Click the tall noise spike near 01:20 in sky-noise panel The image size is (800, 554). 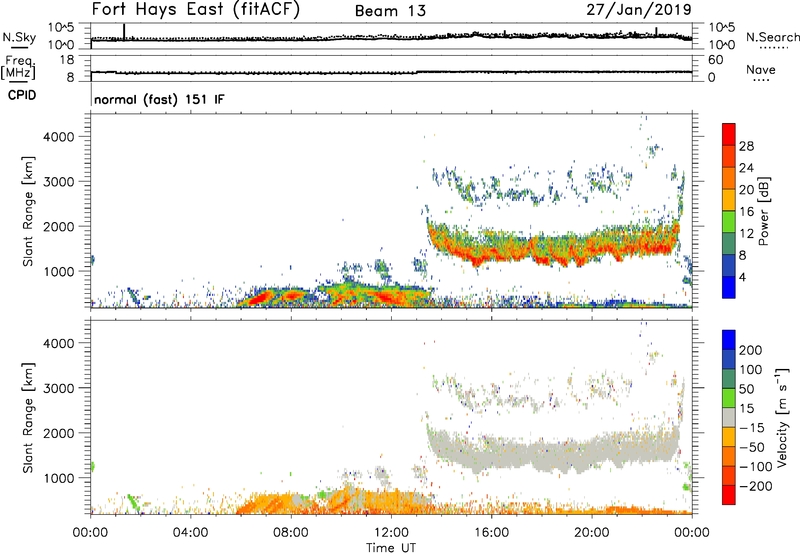point(124,31)
